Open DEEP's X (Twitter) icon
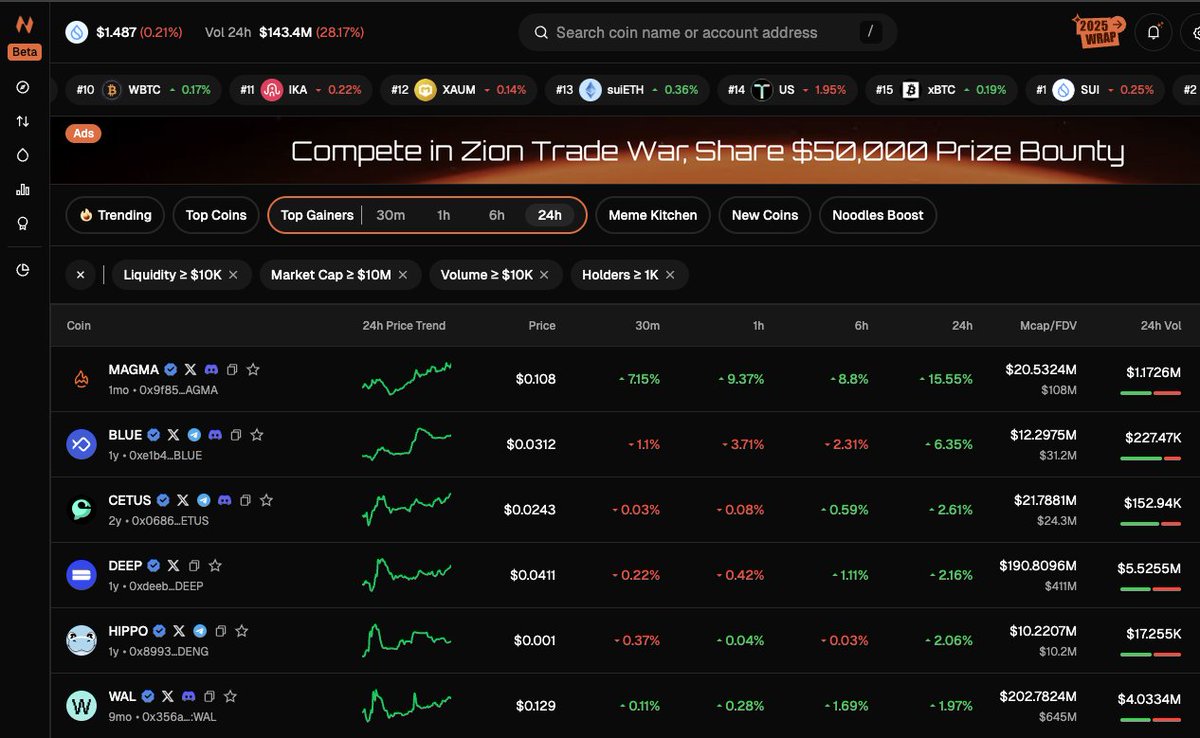The width and height of the screenshot is (1200, 738). point(173,566)
